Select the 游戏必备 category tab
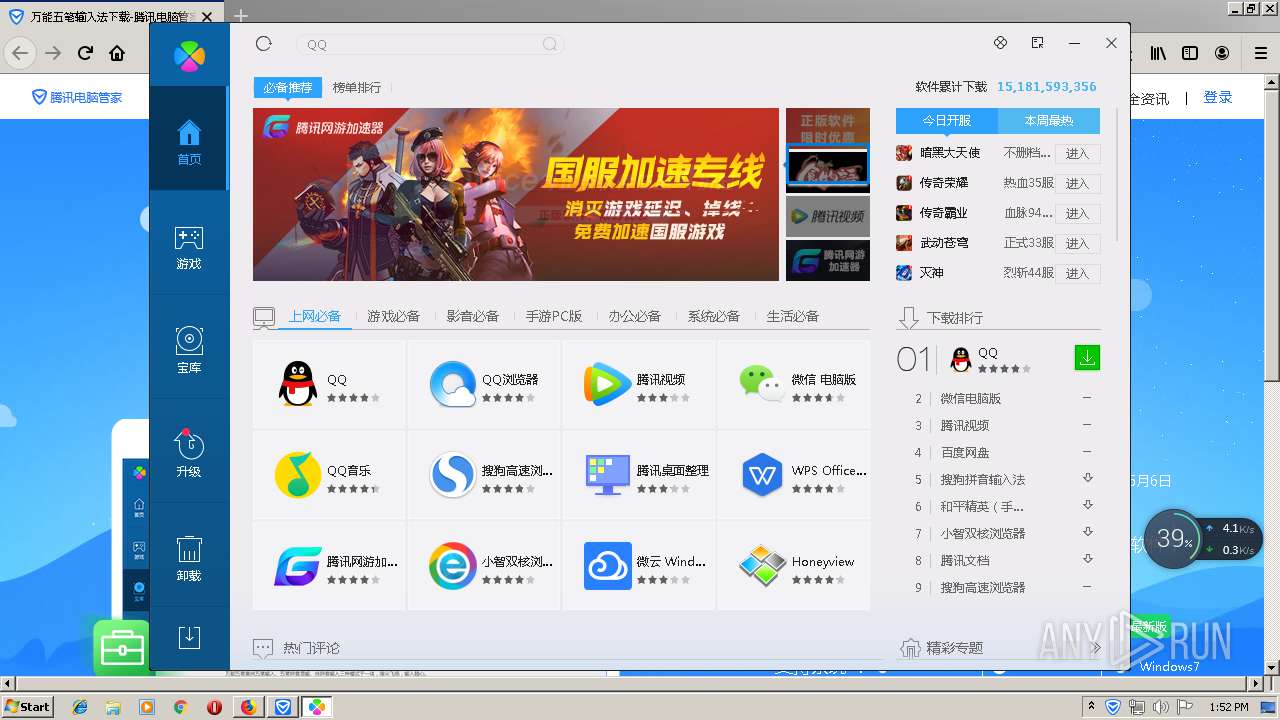Image resolution: width=1280 pixels, height=720 pixels. click(393, 316)
